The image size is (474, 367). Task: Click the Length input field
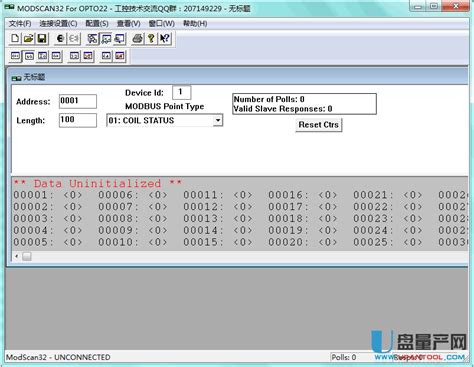(78, 120)
